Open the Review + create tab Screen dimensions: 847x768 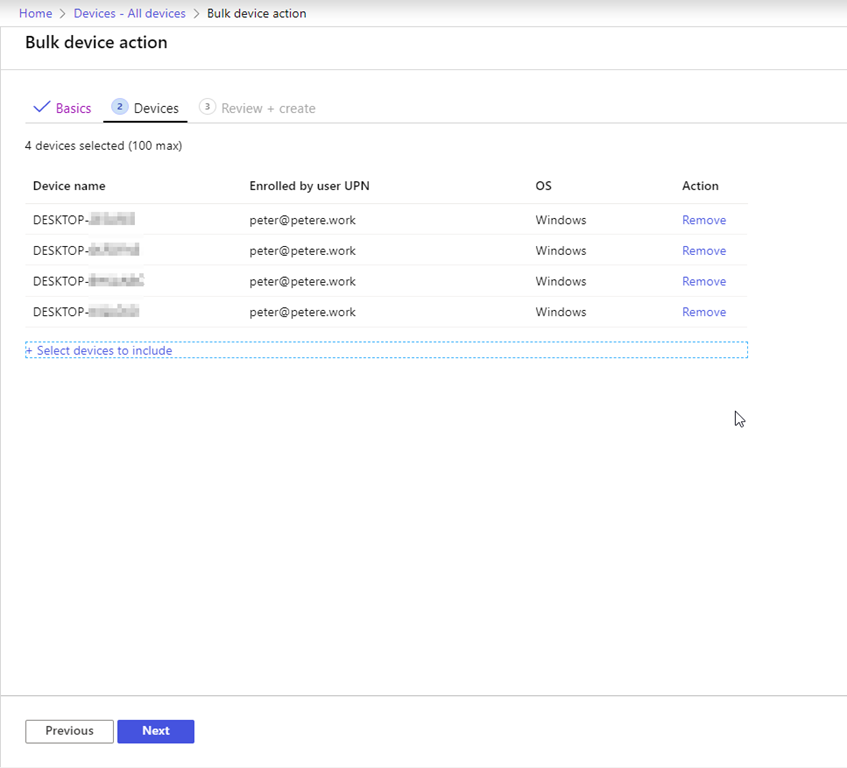(x=268, y=108)
